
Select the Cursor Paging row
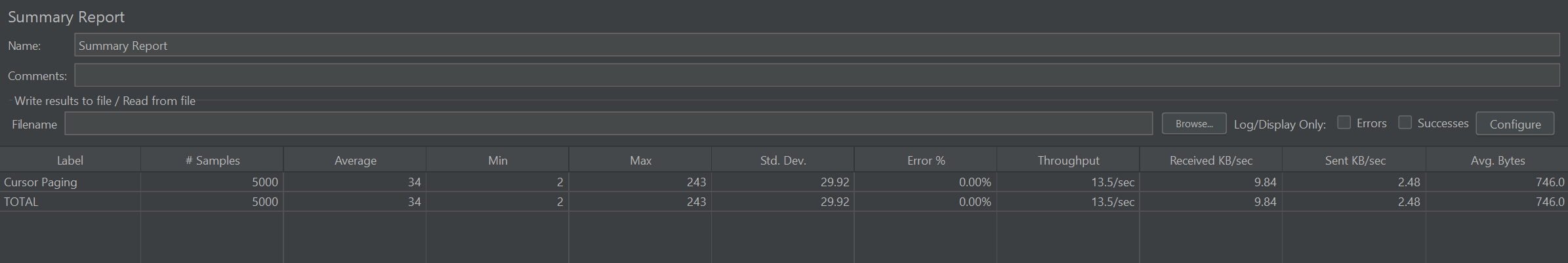(784, 182)
